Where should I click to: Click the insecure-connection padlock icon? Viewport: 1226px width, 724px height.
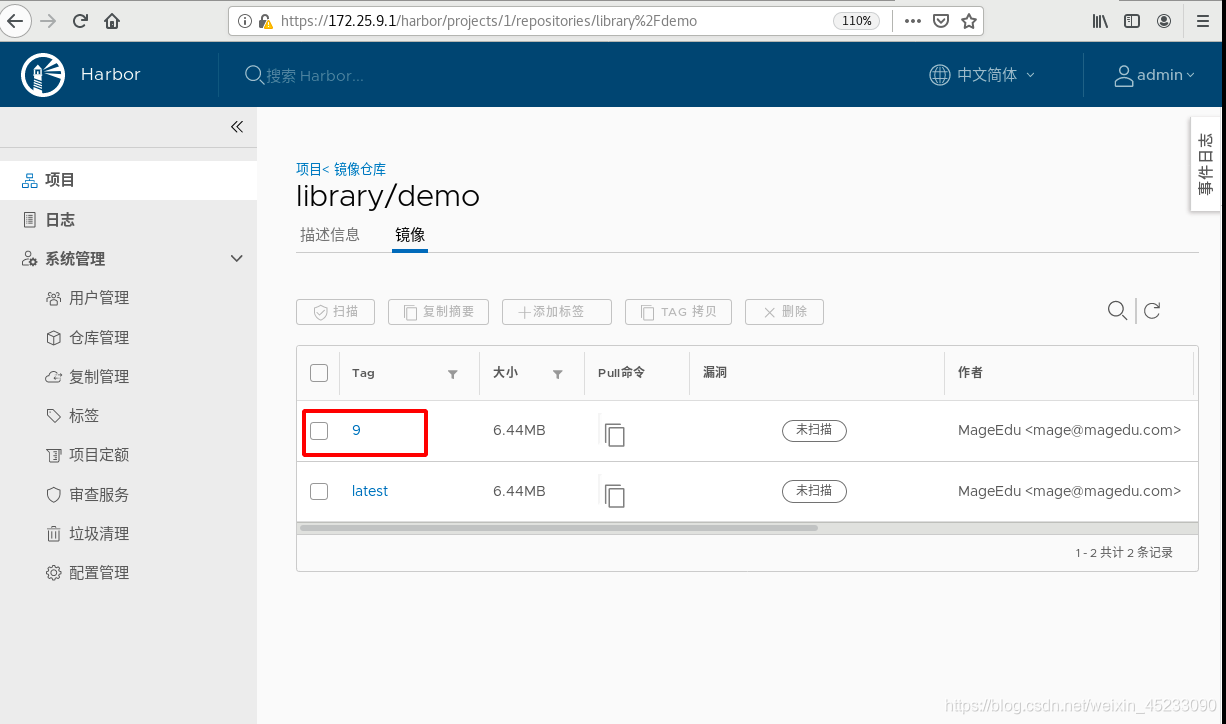click(x=265, y=21)
